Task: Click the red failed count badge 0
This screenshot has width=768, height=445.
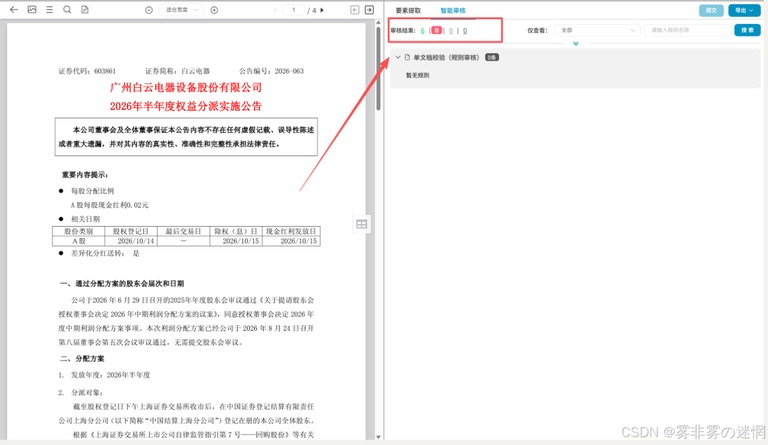Action: [x=437, y=30]
